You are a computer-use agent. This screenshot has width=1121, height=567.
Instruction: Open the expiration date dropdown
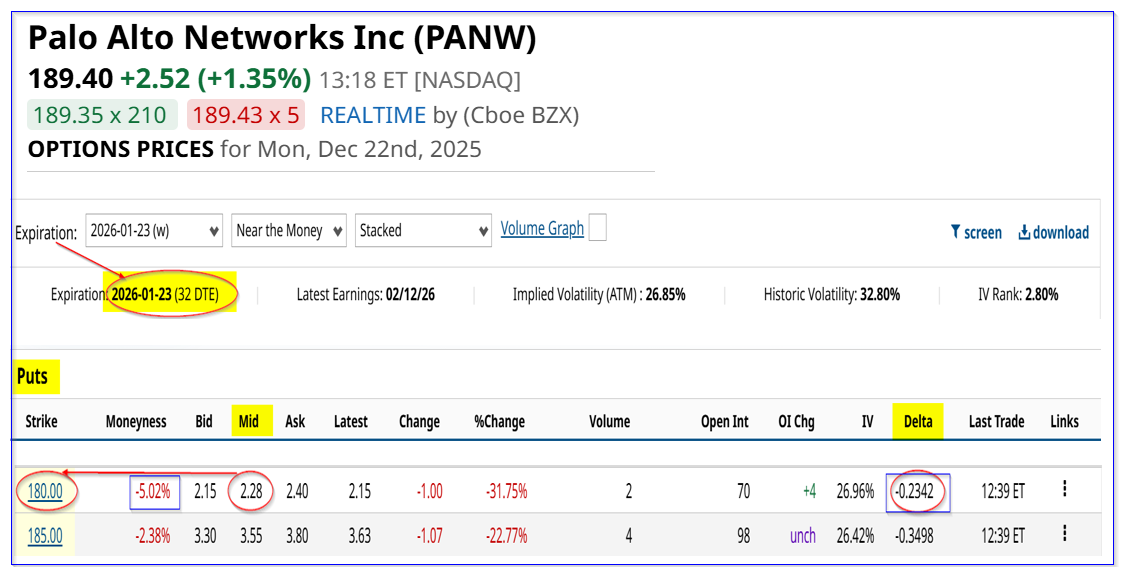pos(154,230)
